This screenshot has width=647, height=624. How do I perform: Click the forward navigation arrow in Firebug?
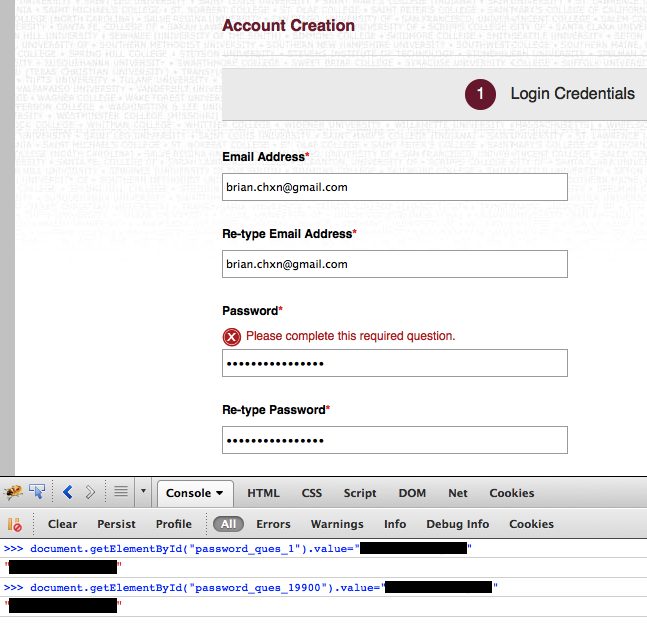[x=90, y=492]
